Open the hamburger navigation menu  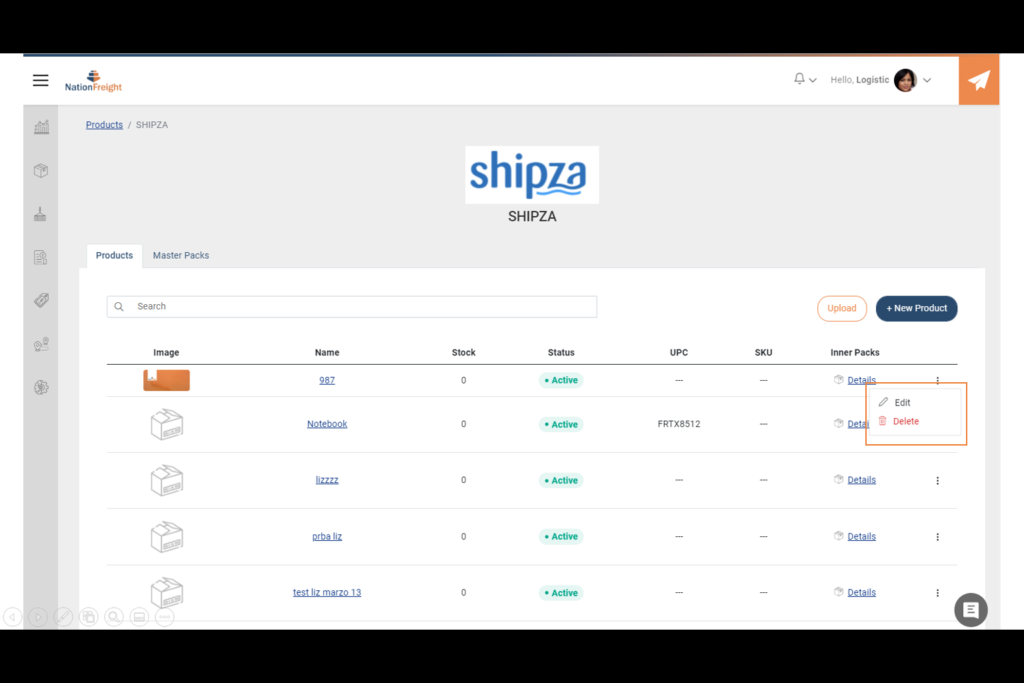click(x=40, y=80)
